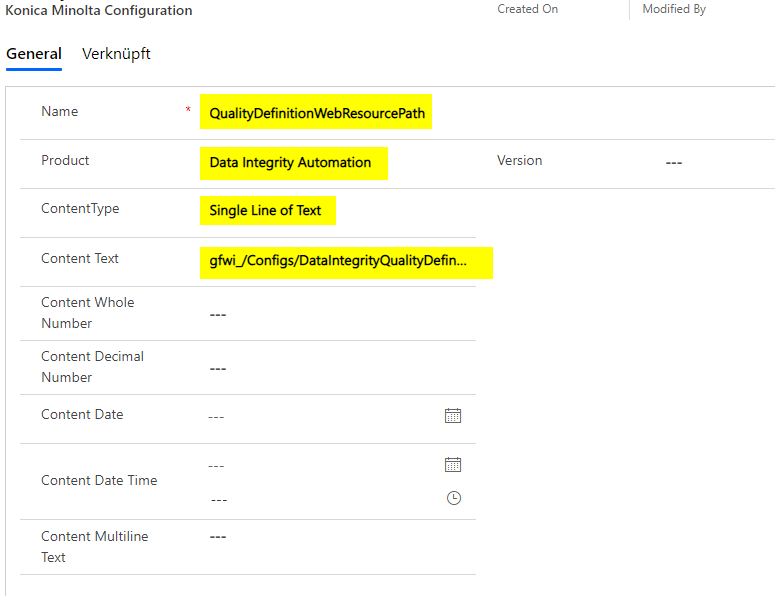
Task: Open the Content Date Time clock picker
Action: click(454, 498)
